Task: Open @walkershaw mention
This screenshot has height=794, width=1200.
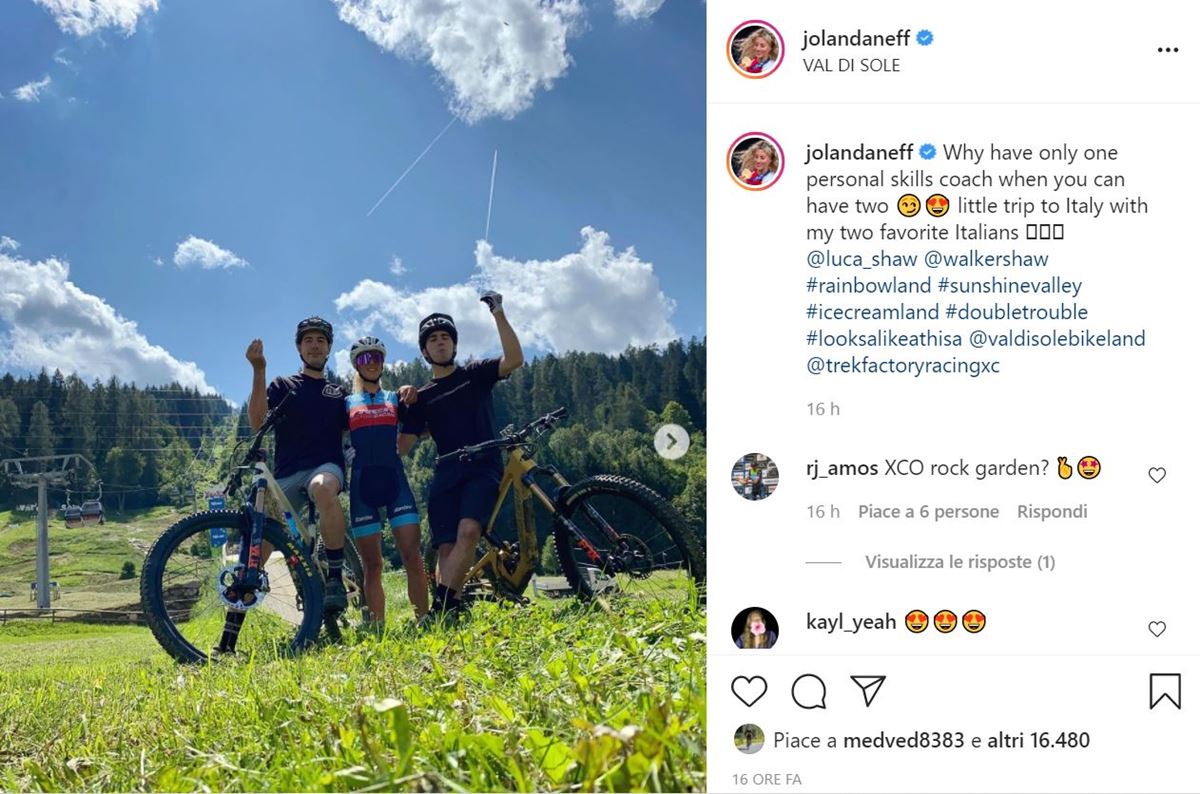Action: pos(986,259)
